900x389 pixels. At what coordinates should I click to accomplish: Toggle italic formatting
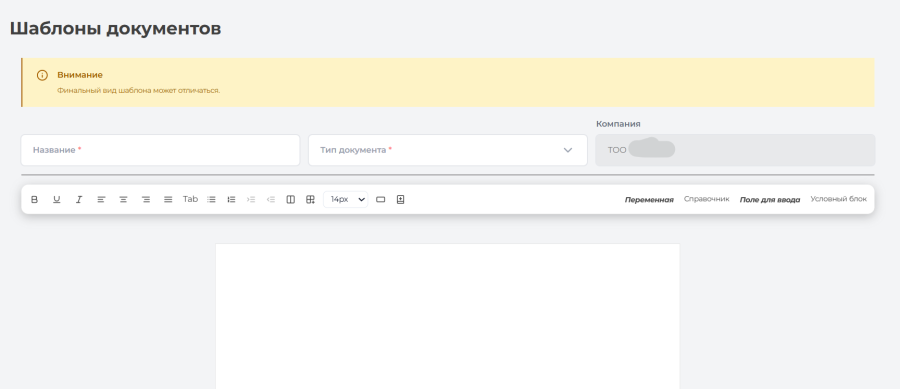(x=79, y=199)
